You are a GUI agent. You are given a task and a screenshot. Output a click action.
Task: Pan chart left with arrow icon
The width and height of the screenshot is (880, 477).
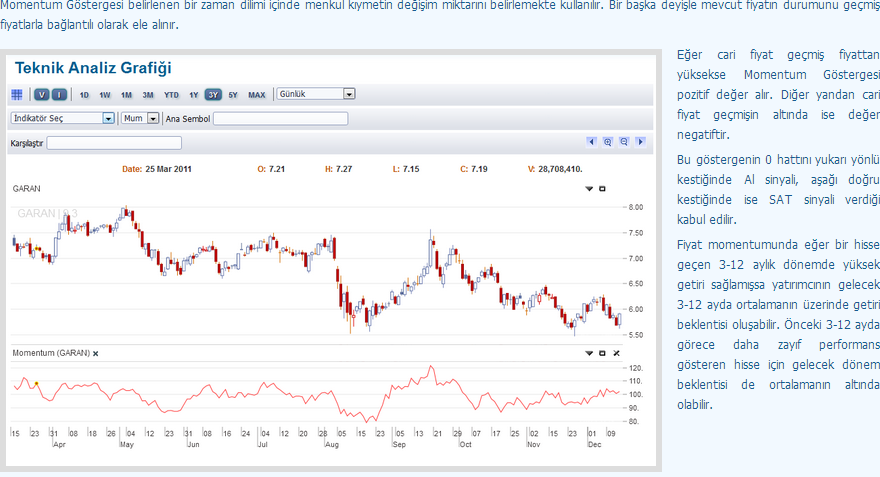point(591,142)
